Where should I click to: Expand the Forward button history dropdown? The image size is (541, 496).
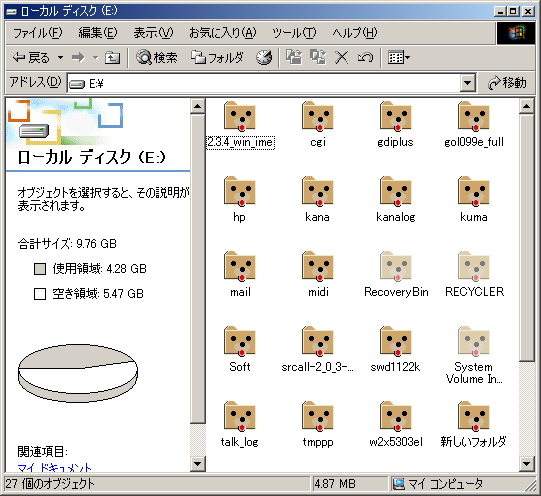tap(96, 58)
